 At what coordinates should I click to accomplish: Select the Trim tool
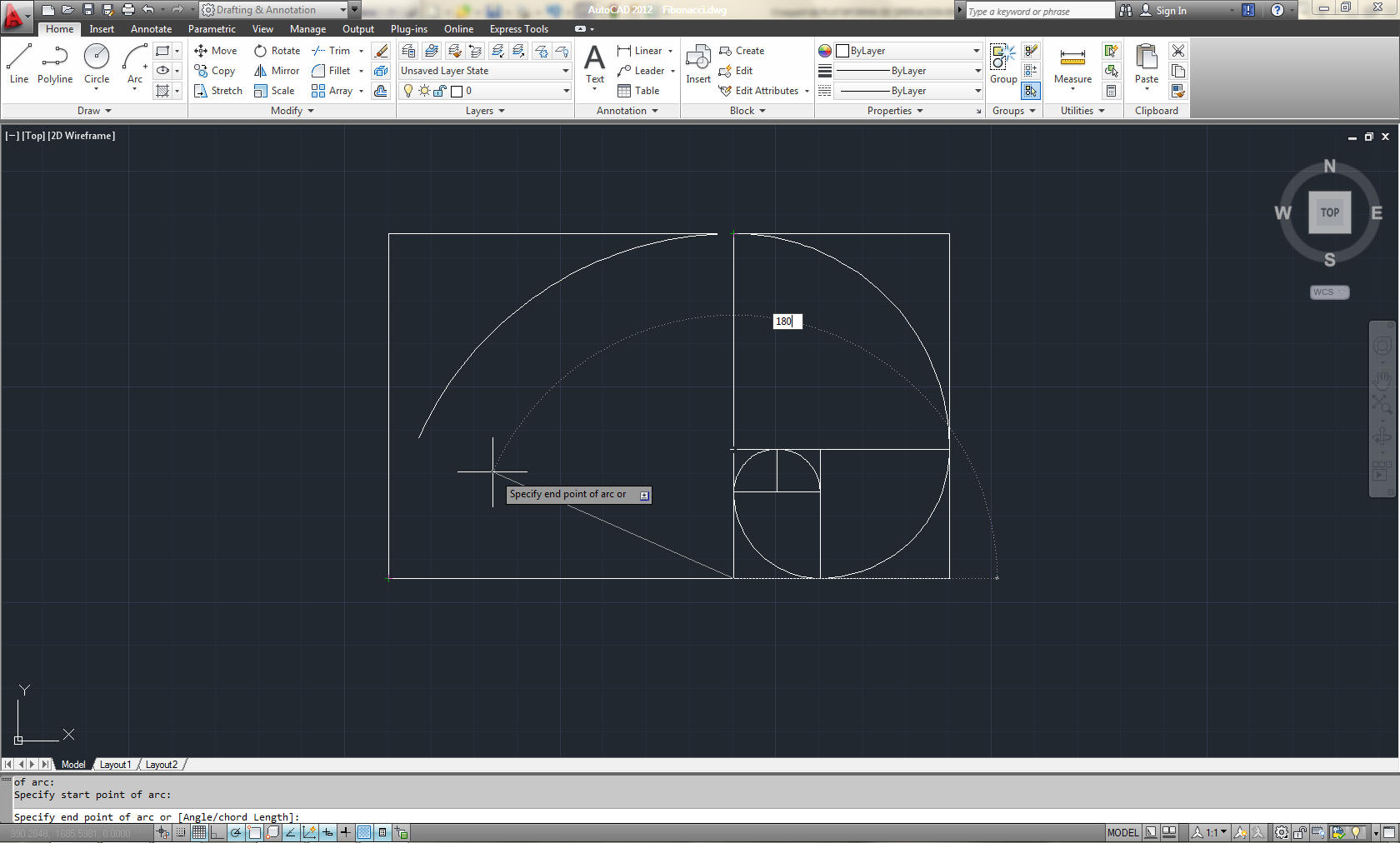pos(331,51)
